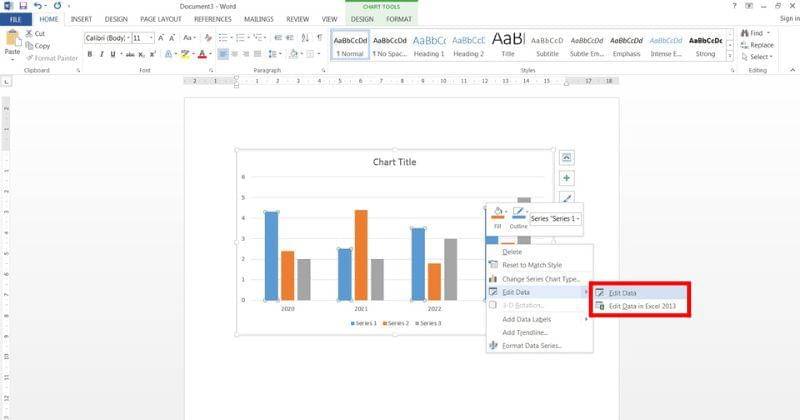Viewport: 800px width, 420px height.
Task: Apply bold formatting from ribbon
Action: (89, 54)
